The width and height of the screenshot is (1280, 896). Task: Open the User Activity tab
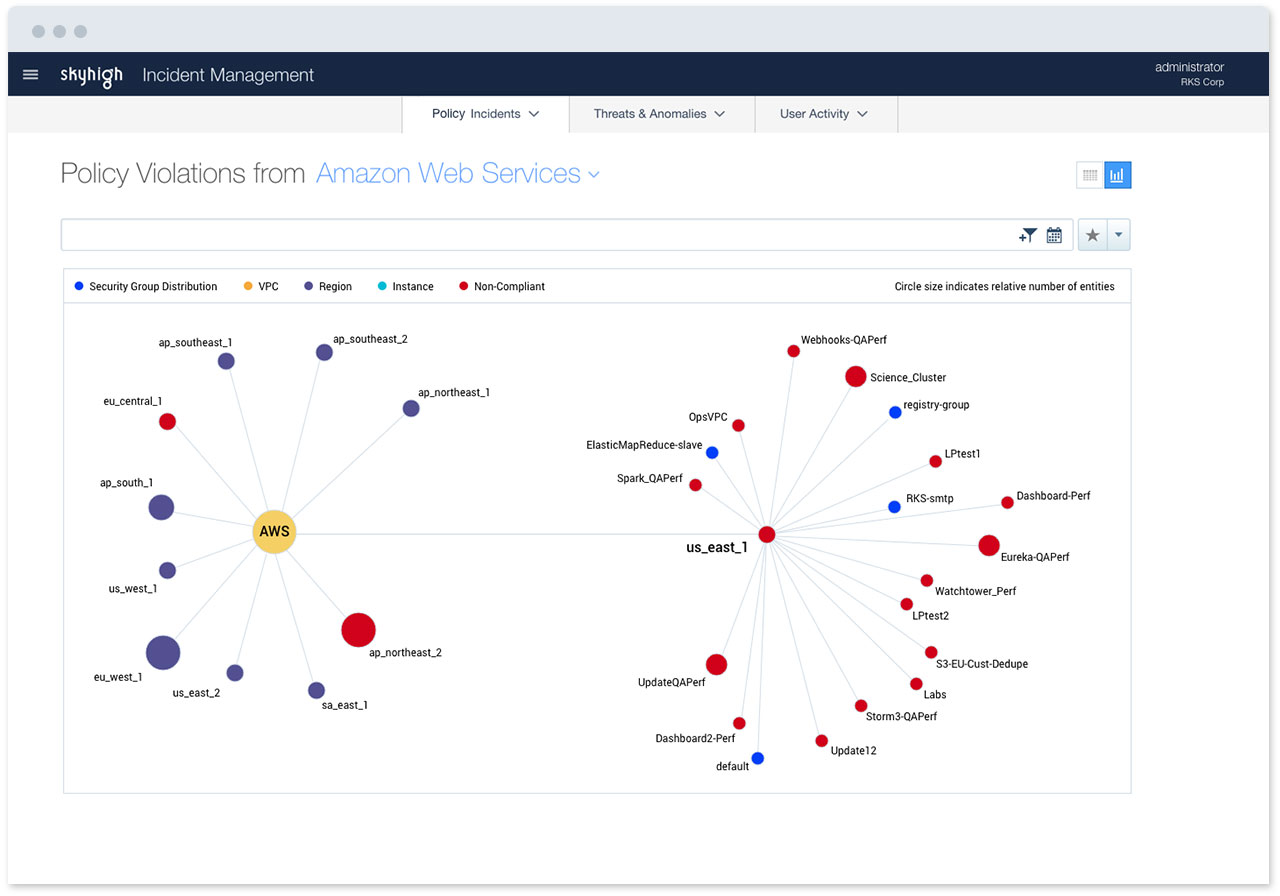point(826,114)
